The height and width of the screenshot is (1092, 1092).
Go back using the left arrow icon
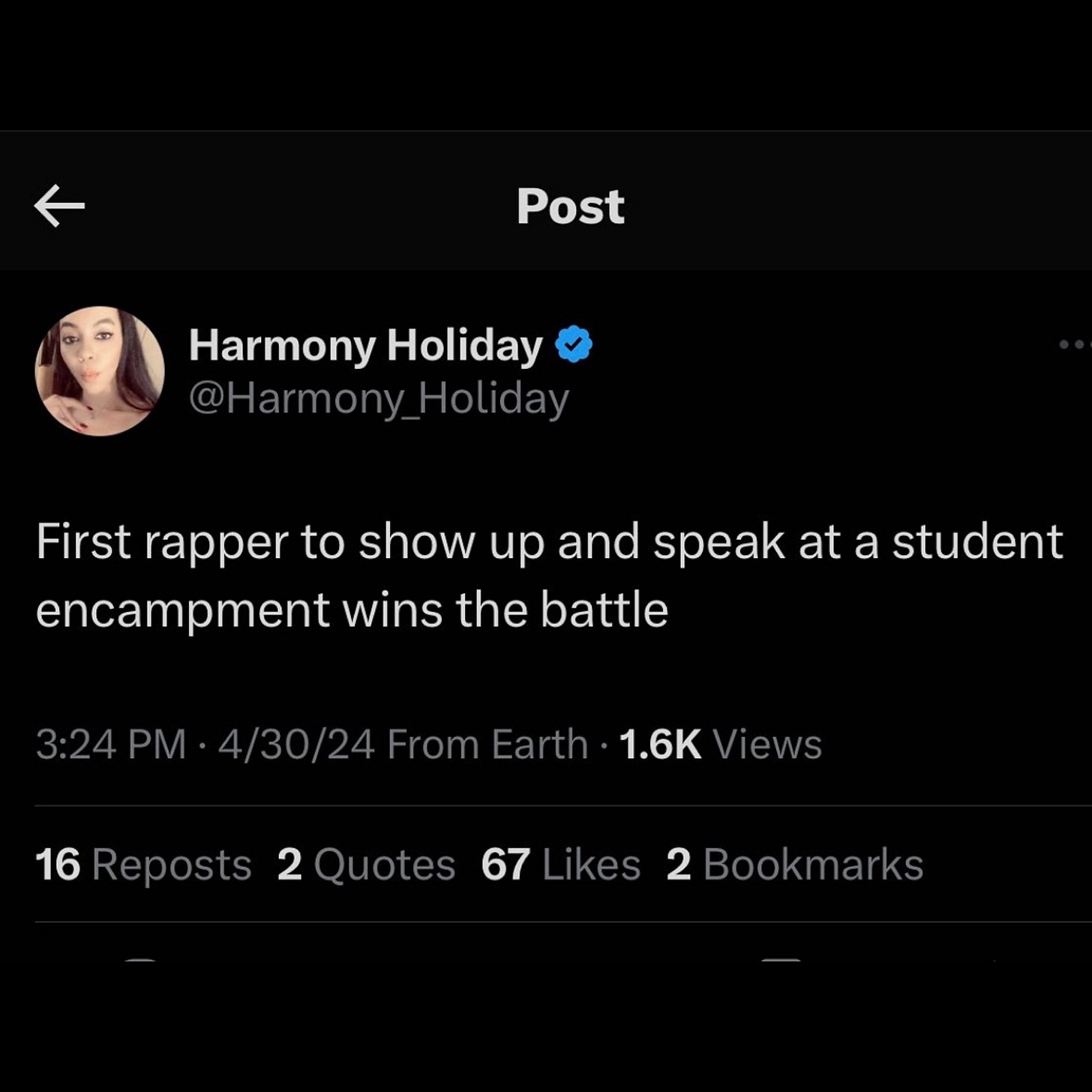pos(59,206)
